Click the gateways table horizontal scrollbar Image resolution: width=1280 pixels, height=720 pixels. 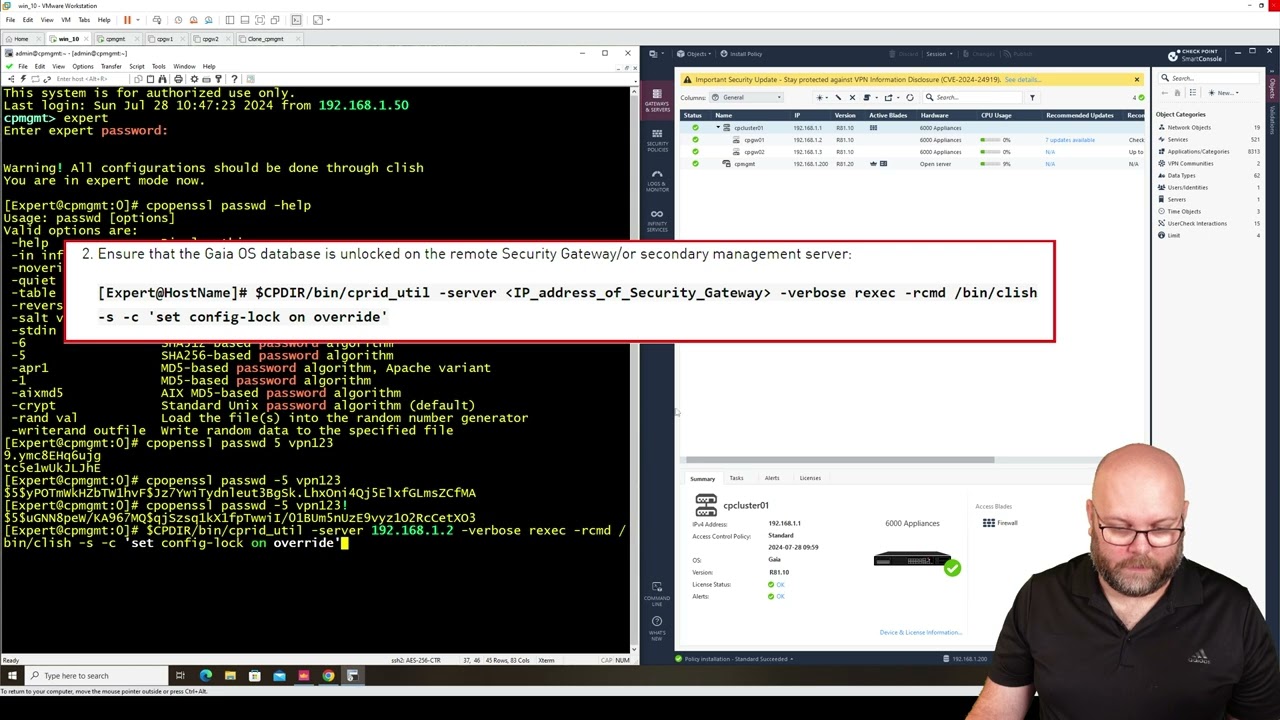point(838,460)
